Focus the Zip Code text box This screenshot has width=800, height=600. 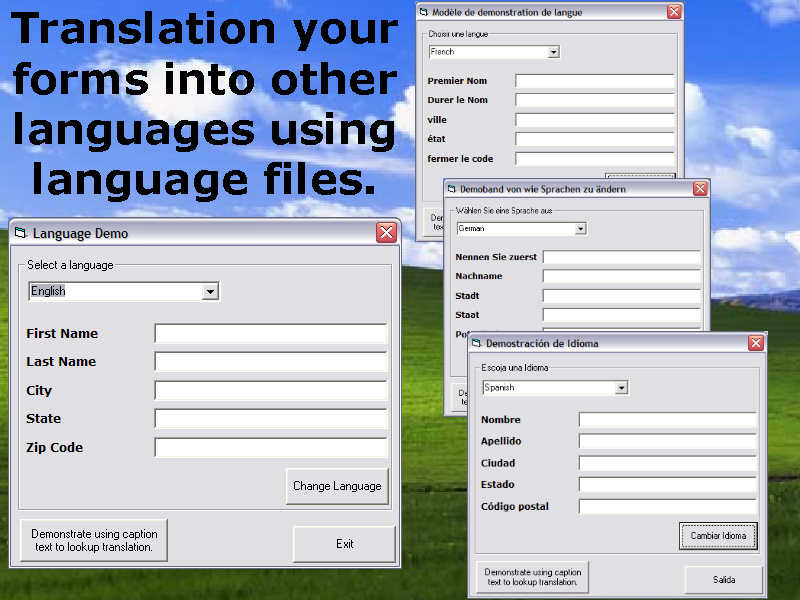270,448
